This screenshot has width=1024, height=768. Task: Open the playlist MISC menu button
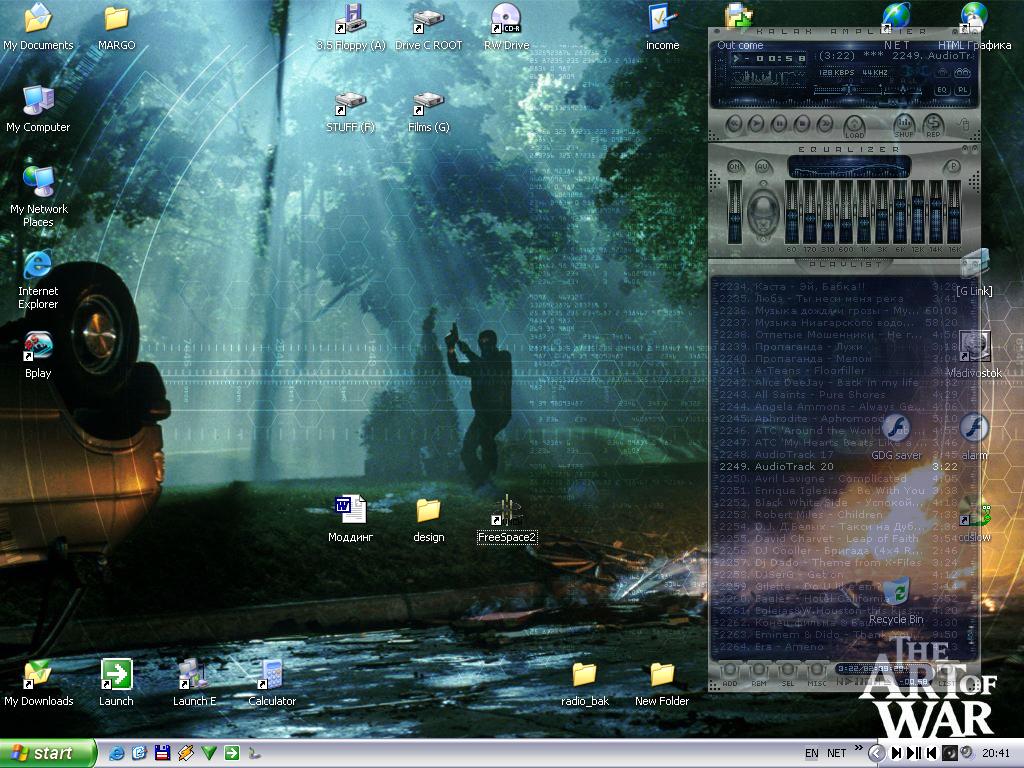tap(816, 674)
